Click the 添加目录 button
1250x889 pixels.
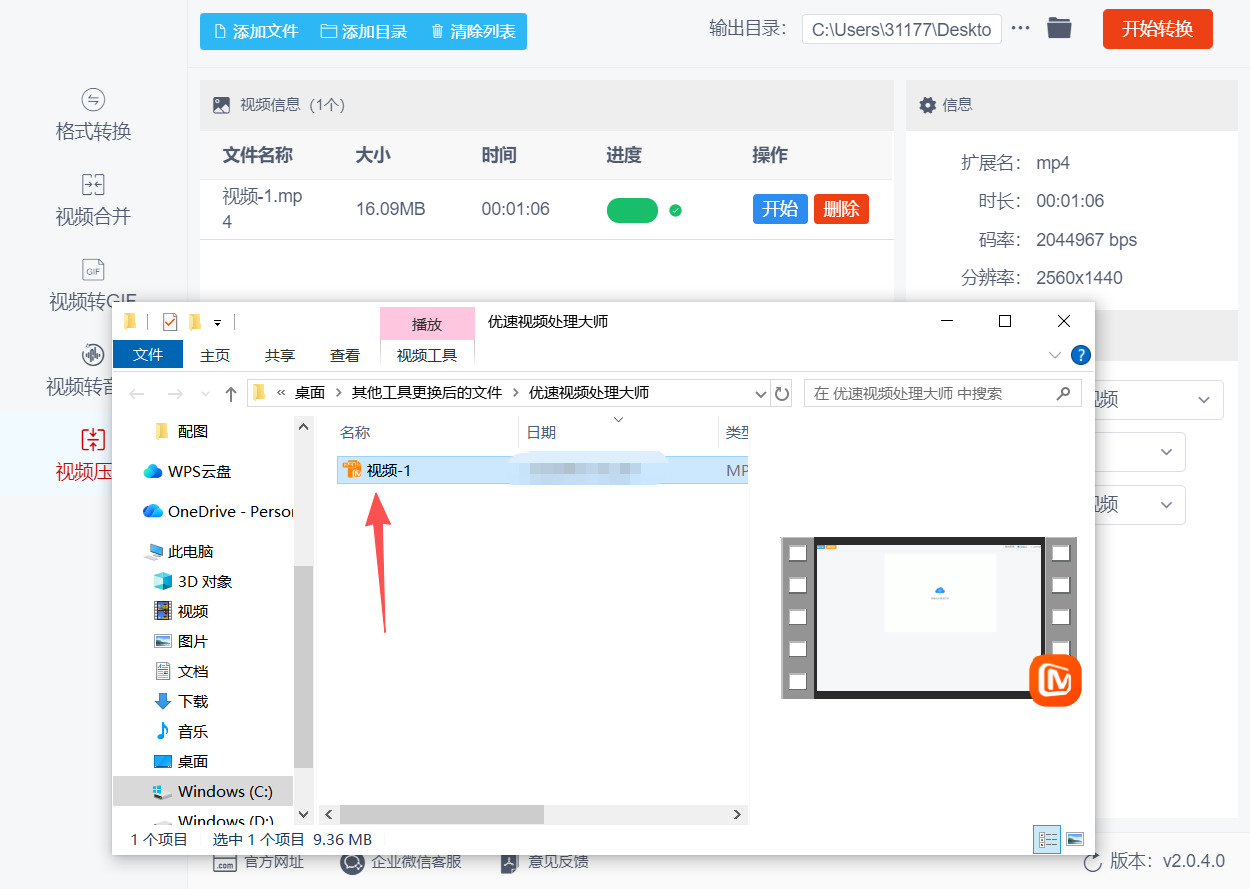363,31
